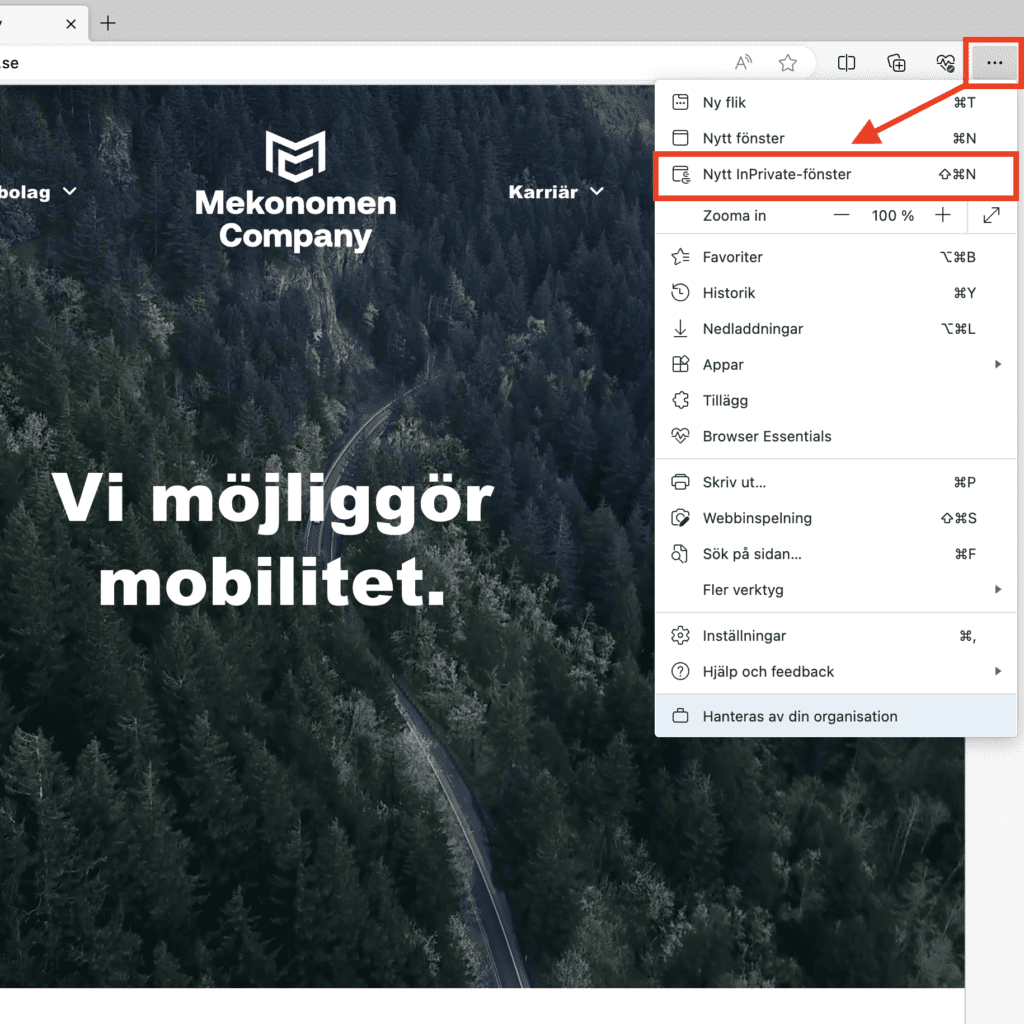This screenshot has height=1024, width=1024.
Task: Click Browser Essentials heart icon in toolbar
Action: click(945, 63)
